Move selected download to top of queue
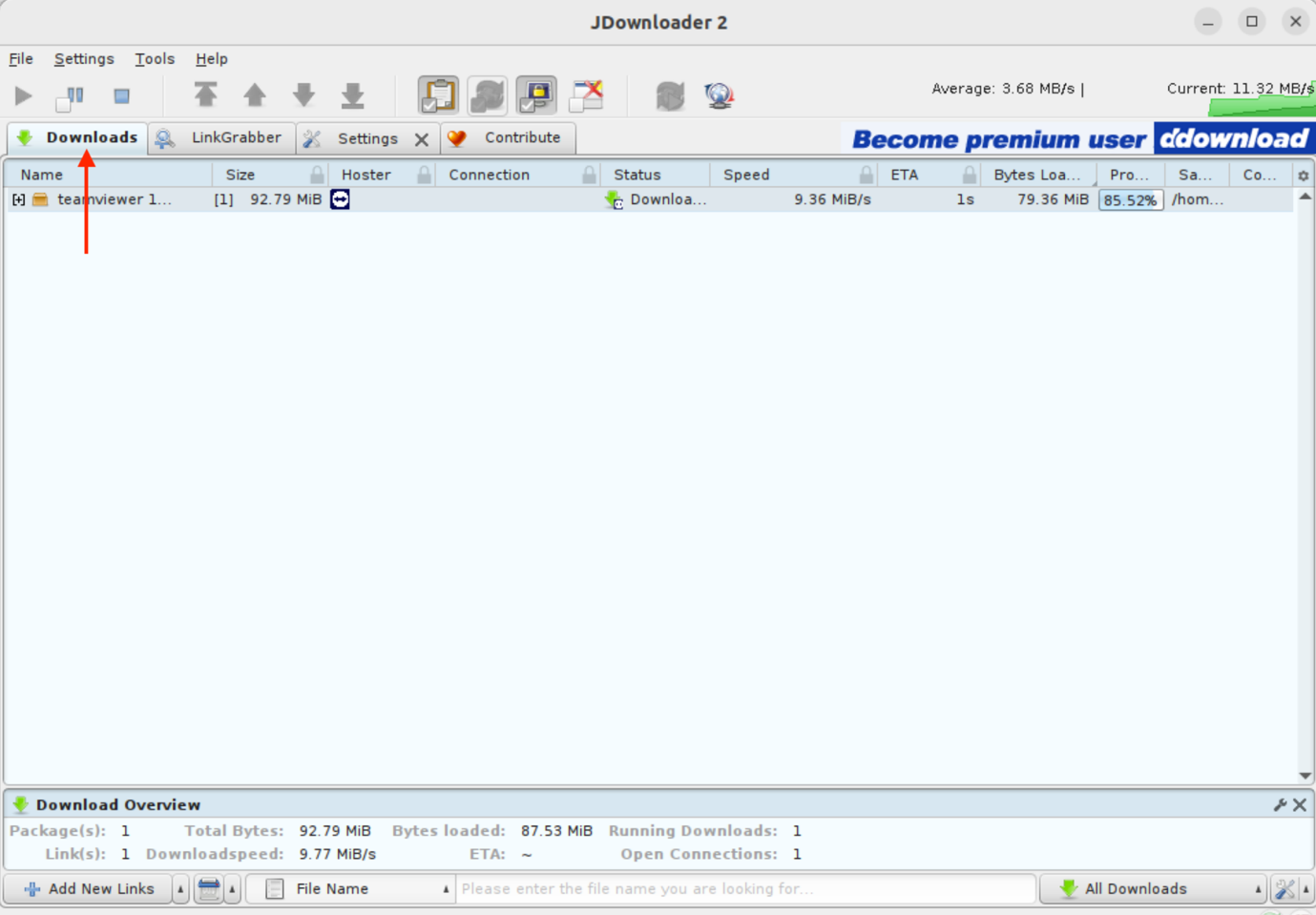Viewport: 1316px width, 915px height. (206, 95)
